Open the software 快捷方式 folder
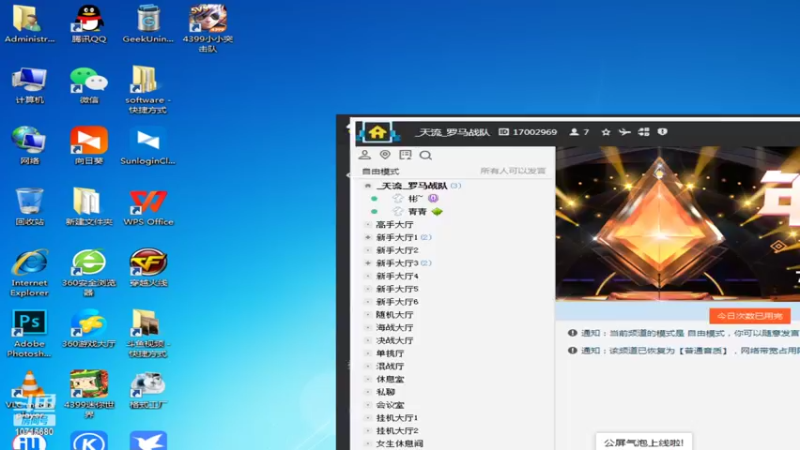 point(148,90)
